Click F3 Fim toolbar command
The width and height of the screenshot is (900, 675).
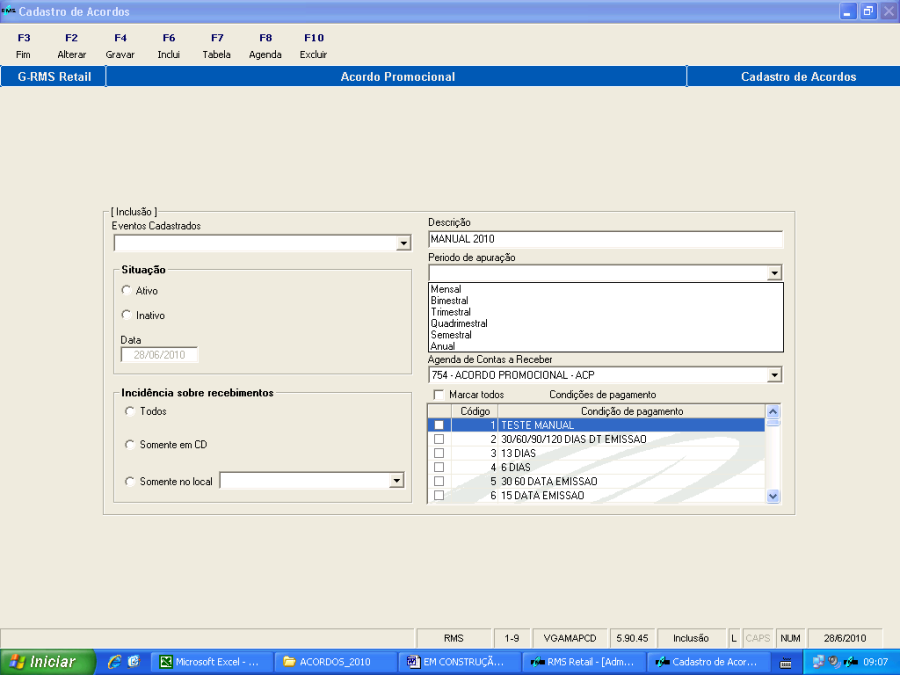click(x=24, y=46)
